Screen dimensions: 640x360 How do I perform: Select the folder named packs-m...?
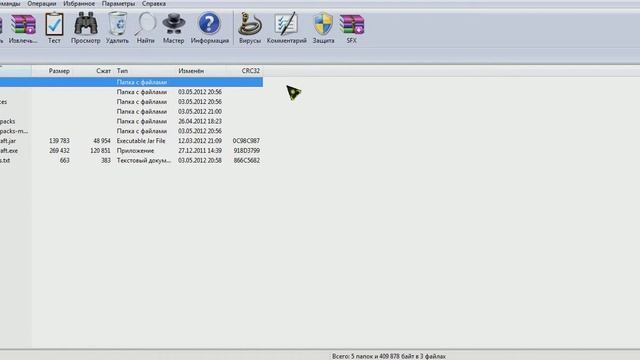[x=14, y=131]
